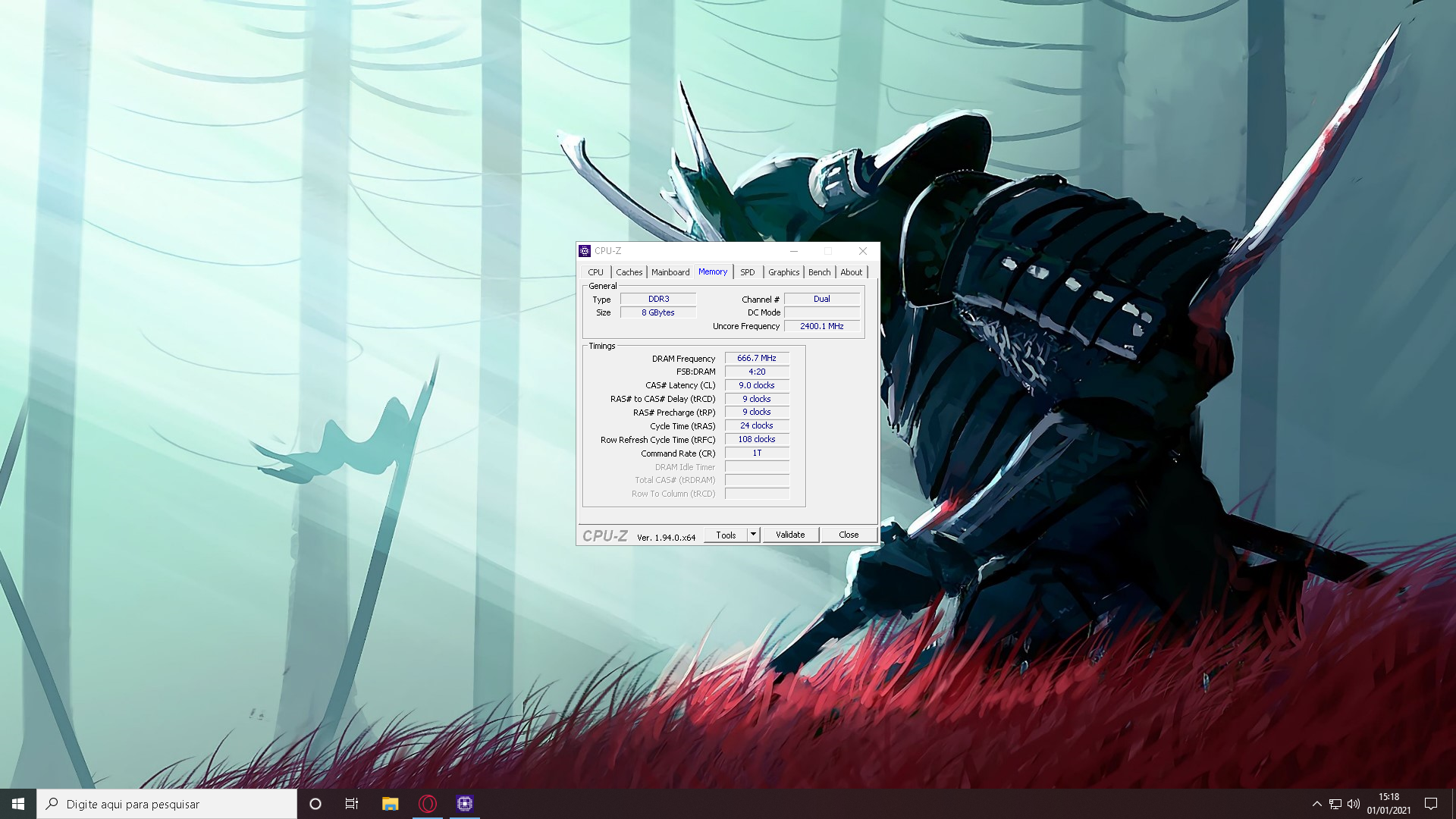Switch to Opera browser on taskbar
This screenshot has height=819, width=1456.
[428, 804]
